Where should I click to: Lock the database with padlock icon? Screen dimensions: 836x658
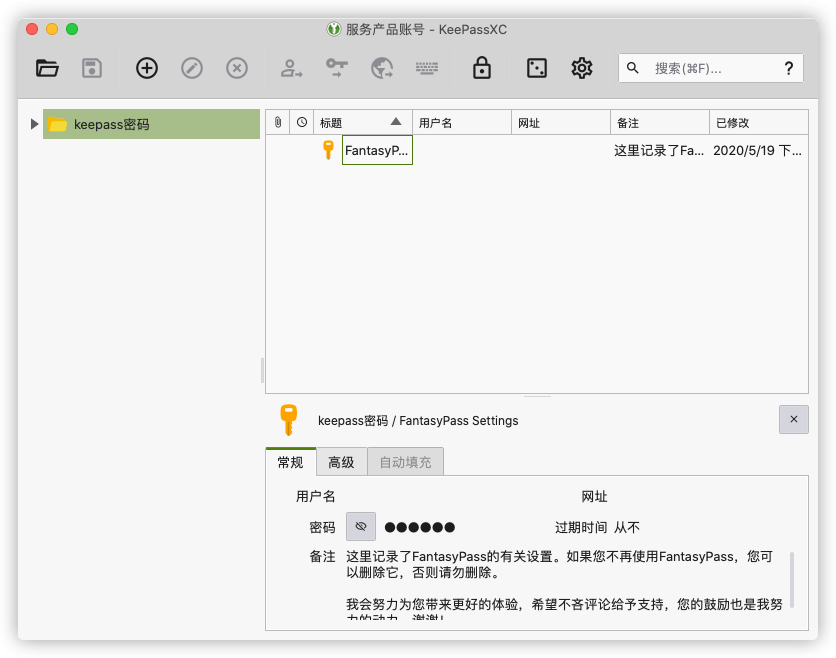[x=482, y=68]
